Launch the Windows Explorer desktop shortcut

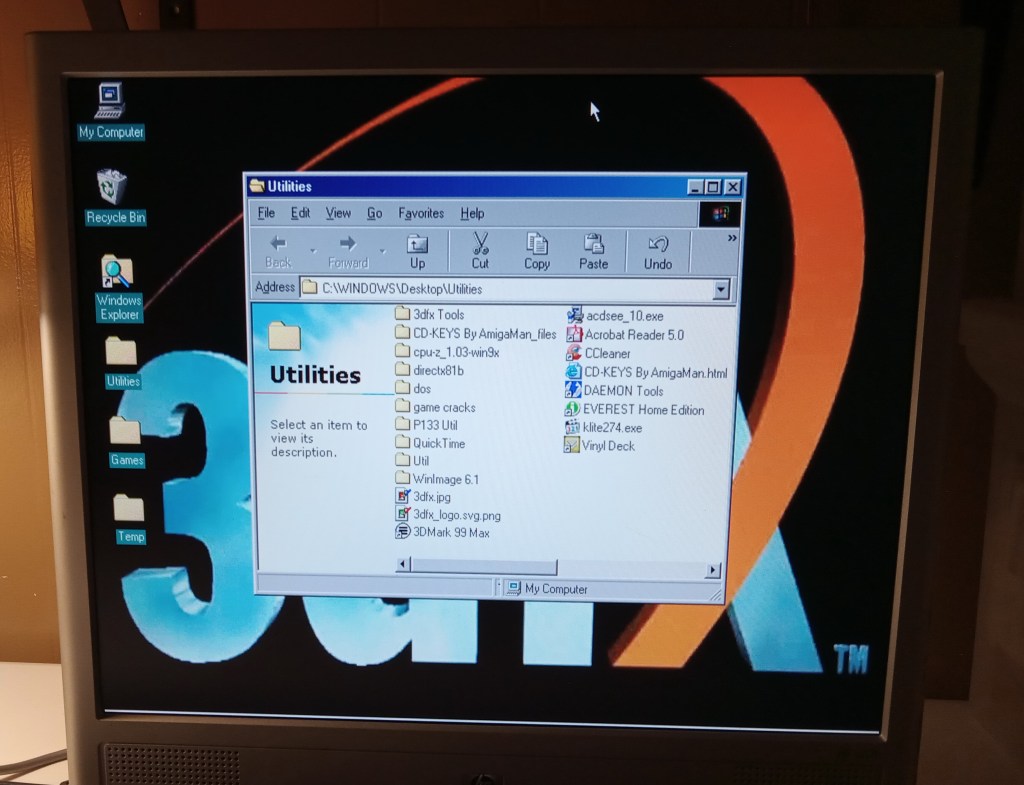point(117,275)
